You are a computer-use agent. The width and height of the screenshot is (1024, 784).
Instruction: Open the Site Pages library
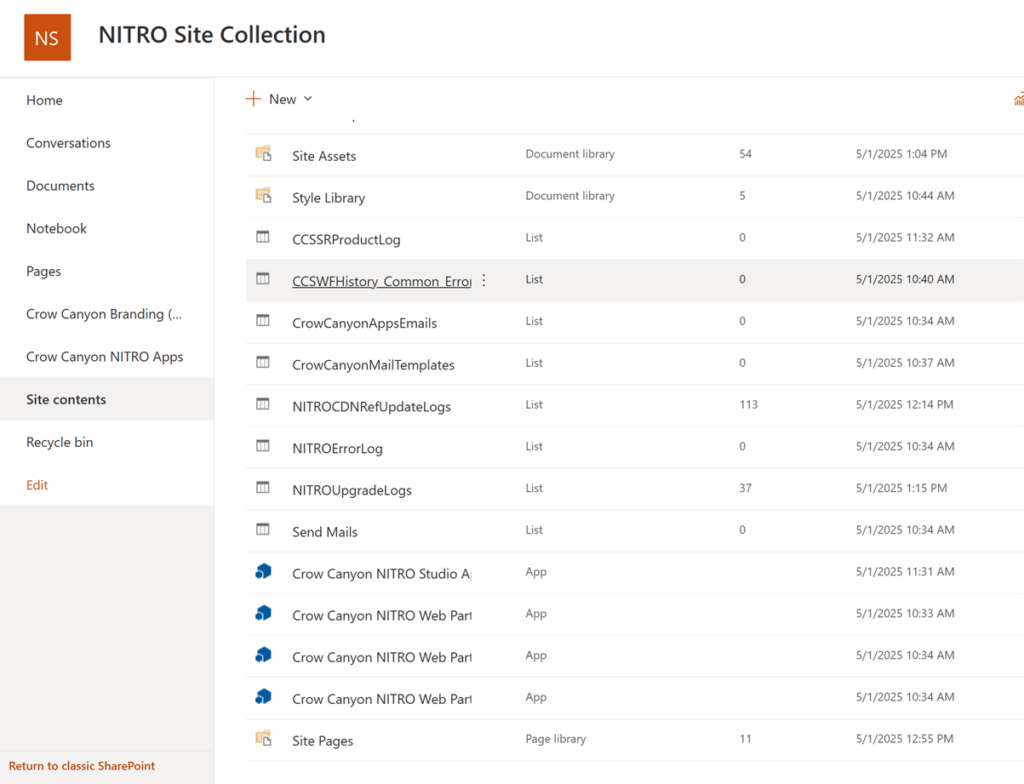(323, 742)
